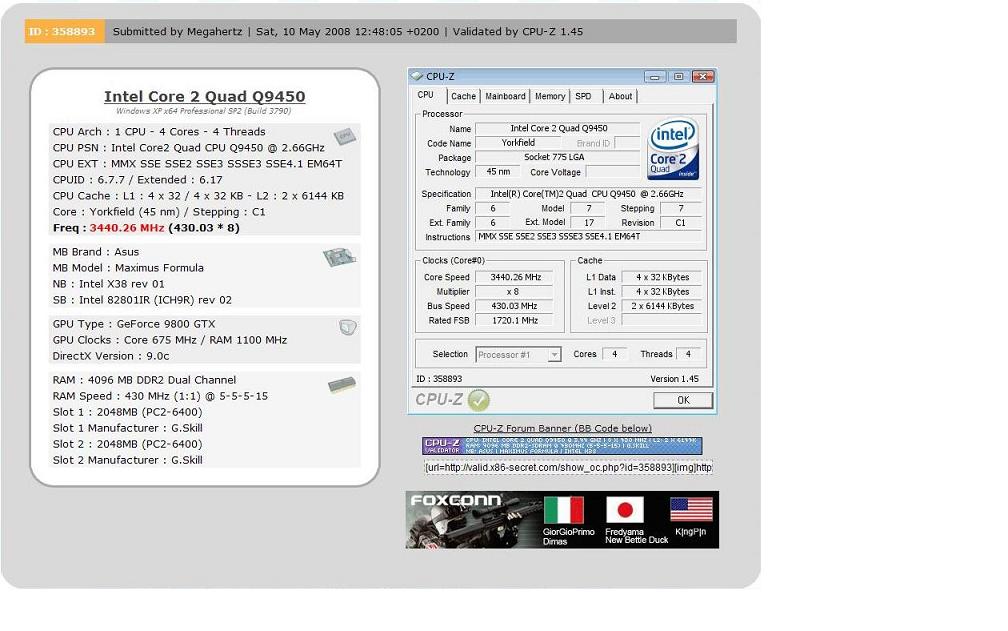Click the Level 2 2 x 6144 KBytes value
This screenshot has width=1008, height=631.
[x=662, y=307]
